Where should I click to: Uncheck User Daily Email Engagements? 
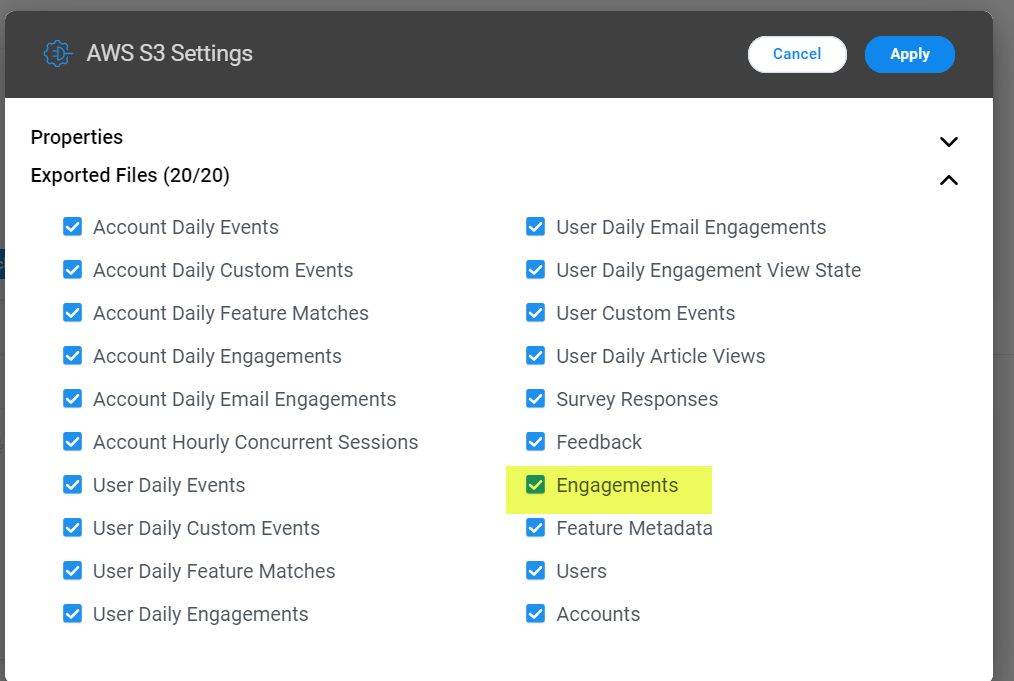click(x=535, y=226)
